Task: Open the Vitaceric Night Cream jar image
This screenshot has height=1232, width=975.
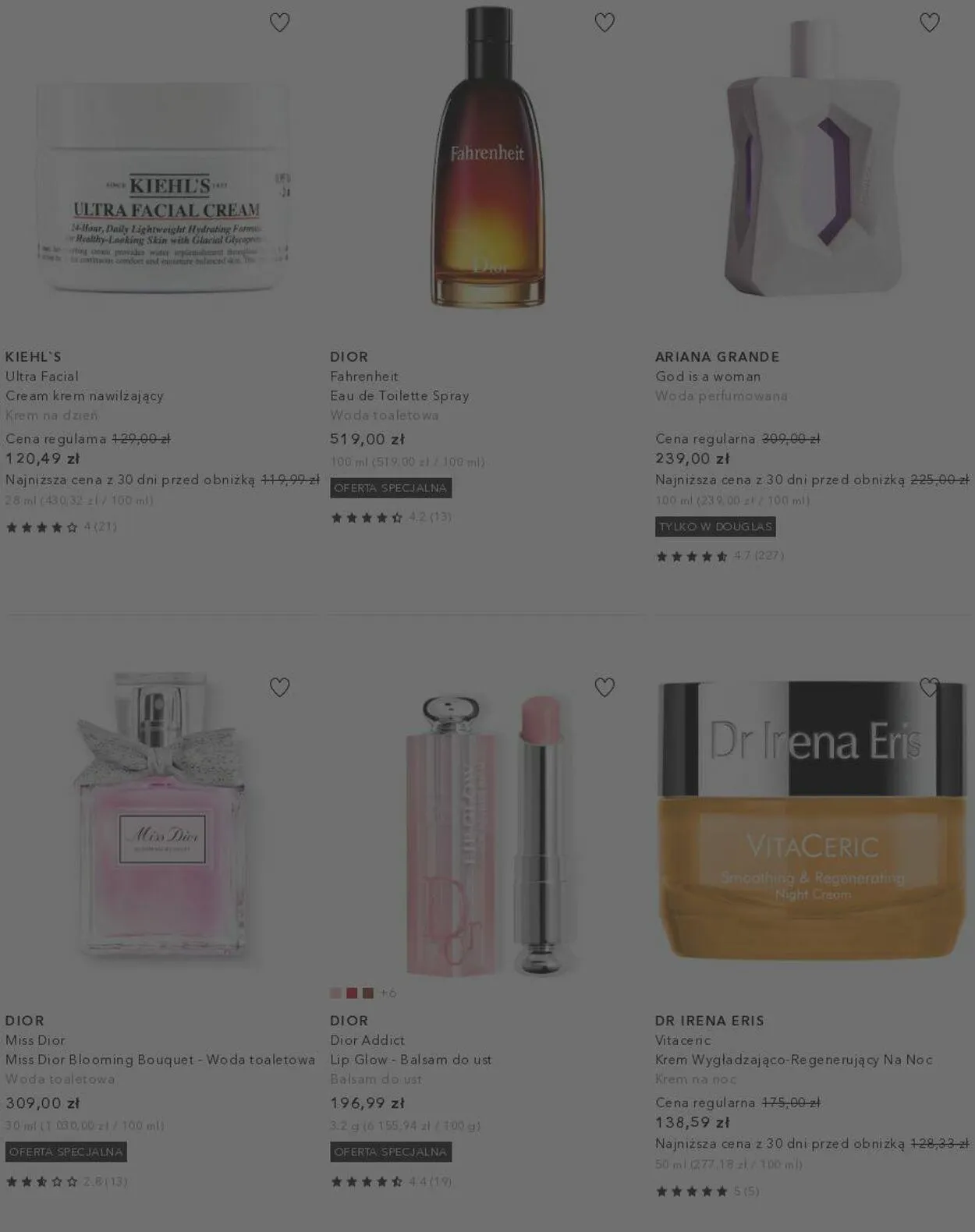Action: coord(812,819)
